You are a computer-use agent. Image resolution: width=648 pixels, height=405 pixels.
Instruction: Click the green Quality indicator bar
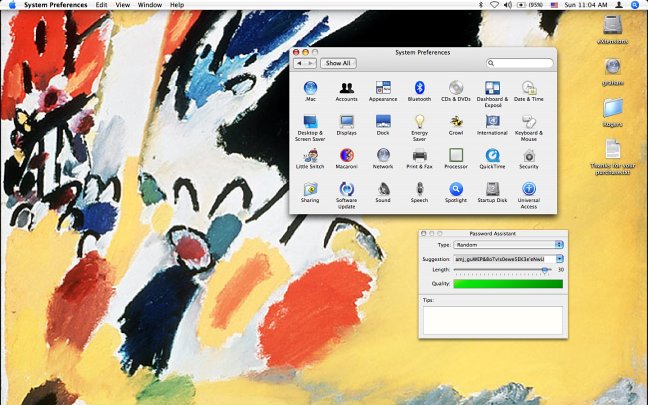pyautogui.click(x=508, y=284)
